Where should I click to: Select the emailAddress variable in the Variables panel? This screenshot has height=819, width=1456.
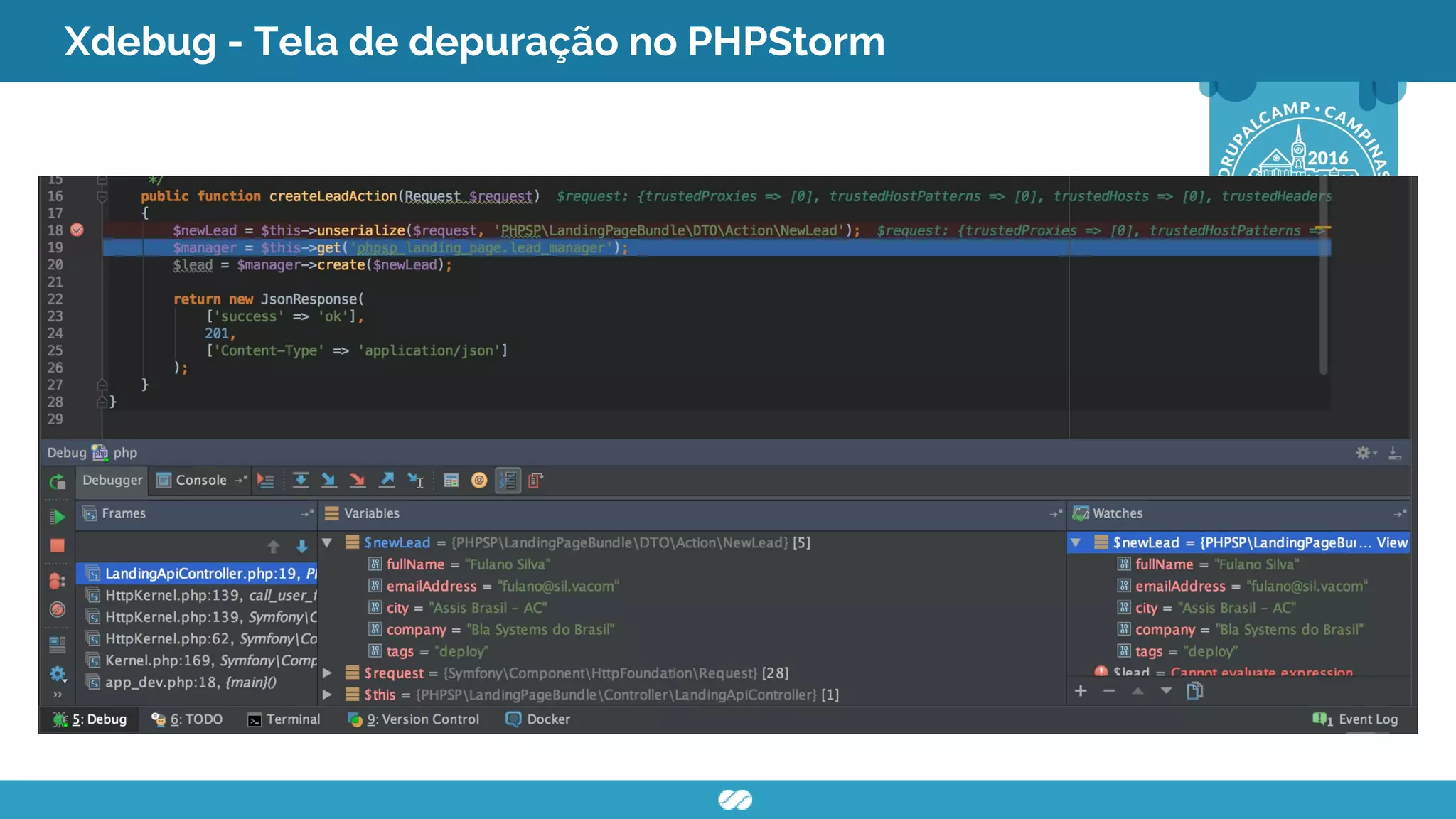pyautogui.click(x=493, y=587)
